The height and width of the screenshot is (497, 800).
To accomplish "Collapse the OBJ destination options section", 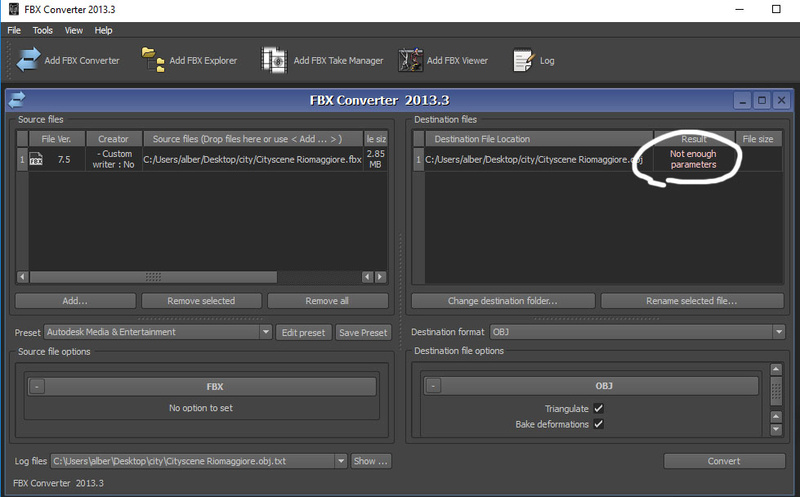I will [x=433, y=386].
